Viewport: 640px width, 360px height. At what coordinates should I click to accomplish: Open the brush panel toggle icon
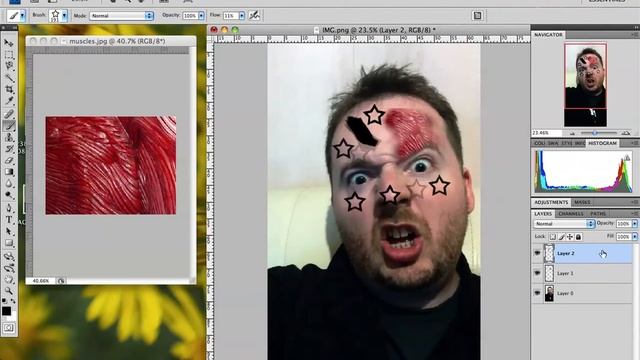click(477, 16)
